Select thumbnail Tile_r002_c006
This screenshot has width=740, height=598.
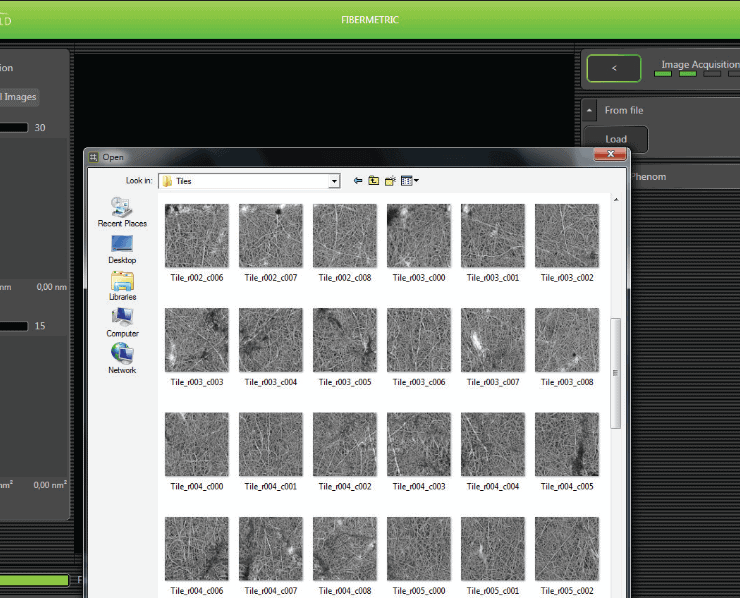click(x=197, y=236)
